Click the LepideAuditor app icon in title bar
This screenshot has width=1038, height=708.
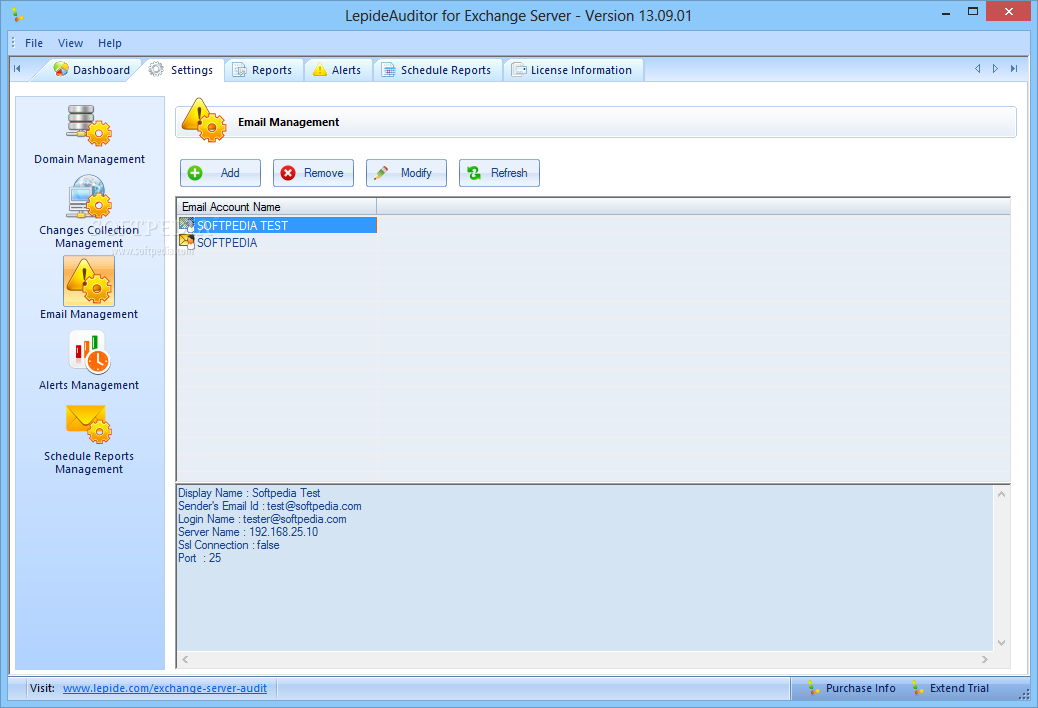tap(18, 15)
